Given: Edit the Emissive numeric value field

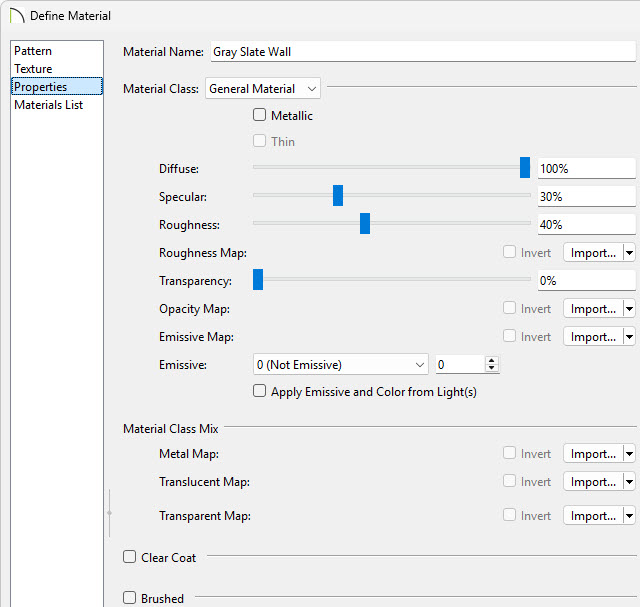Looking at the screenshot, I should 460,365.
